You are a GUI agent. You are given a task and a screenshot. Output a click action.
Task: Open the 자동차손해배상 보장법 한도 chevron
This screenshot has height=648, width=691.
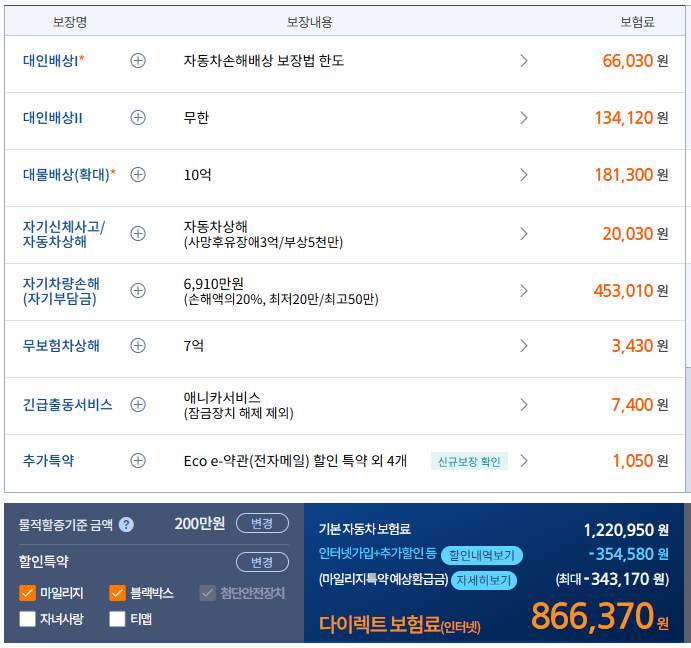tap(524, 60)
